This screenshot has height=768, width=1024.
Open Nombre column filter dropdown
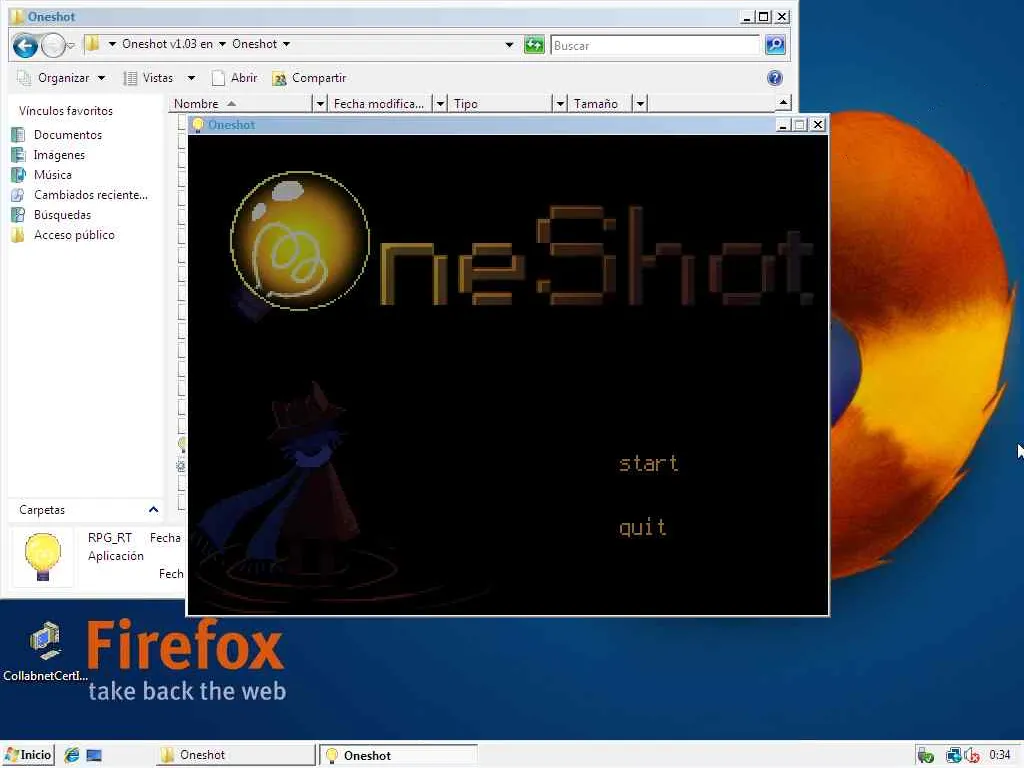[320, 103]
